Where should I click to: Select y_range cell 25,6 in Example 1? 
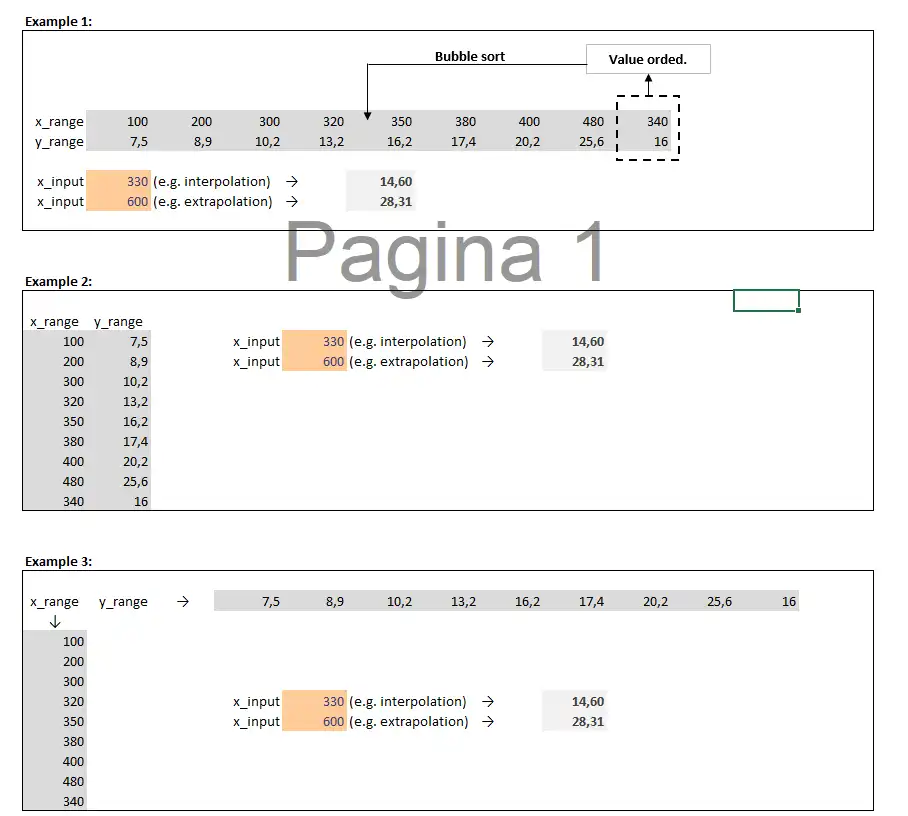tap(574, 141)
